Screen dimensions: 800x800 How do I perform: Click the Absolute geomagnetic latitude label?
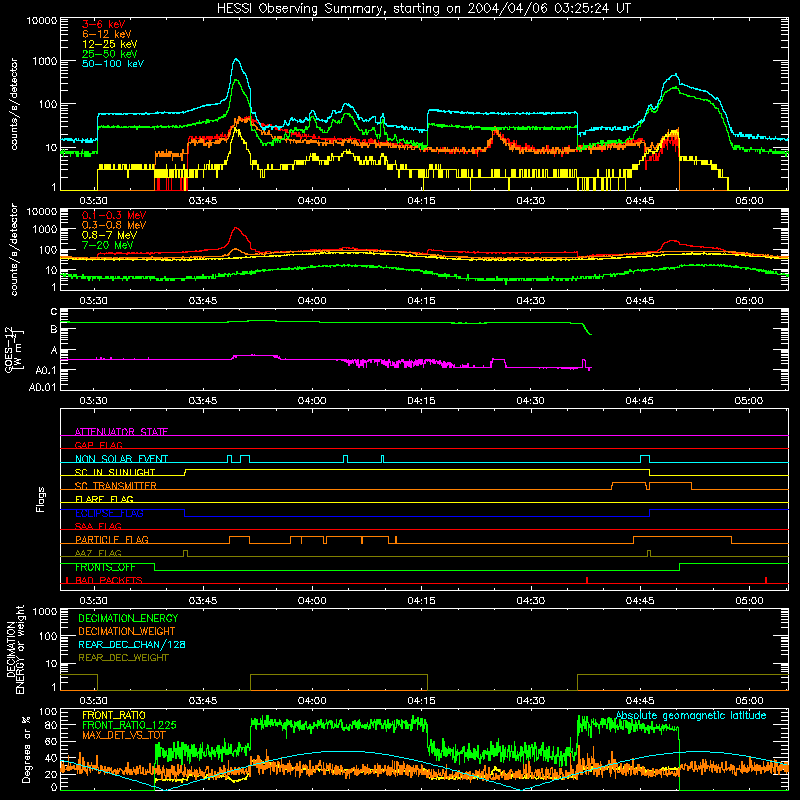[x=691, y=716]
